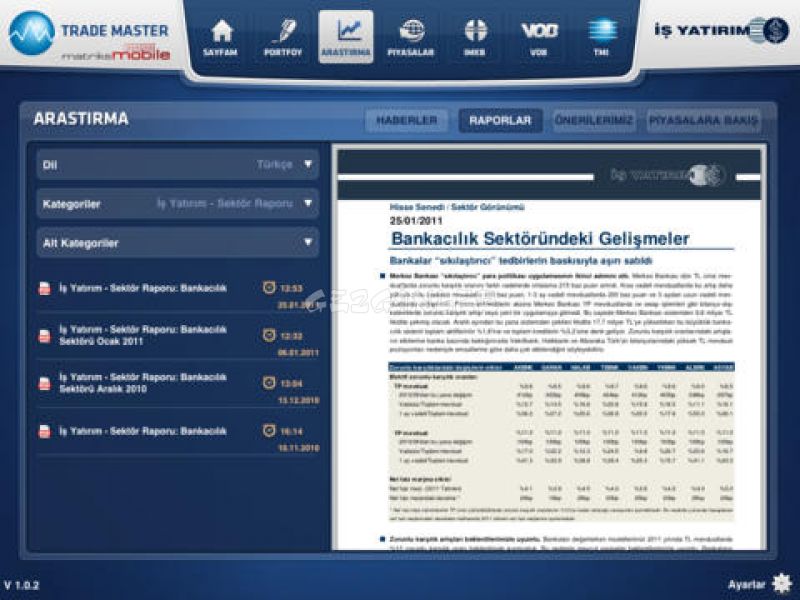
Task: Click the arrow next to Sektör Raporu
Action: coord(308,203)
